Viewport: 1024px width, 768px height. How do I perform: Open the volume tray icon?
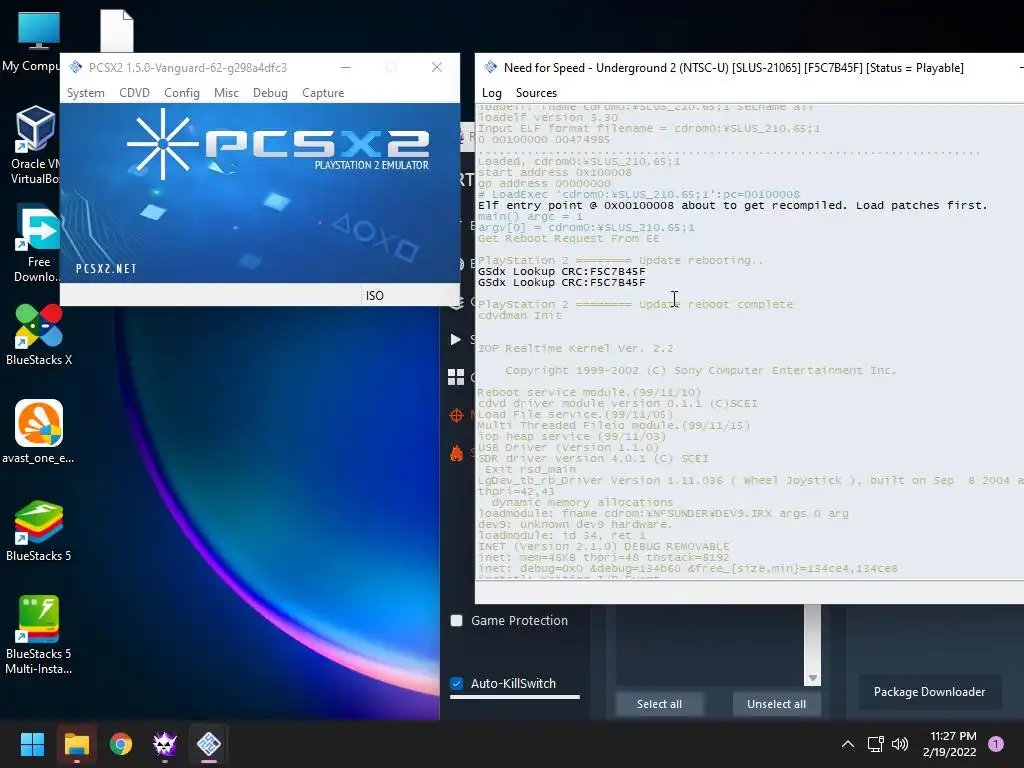tap(900, 744)
